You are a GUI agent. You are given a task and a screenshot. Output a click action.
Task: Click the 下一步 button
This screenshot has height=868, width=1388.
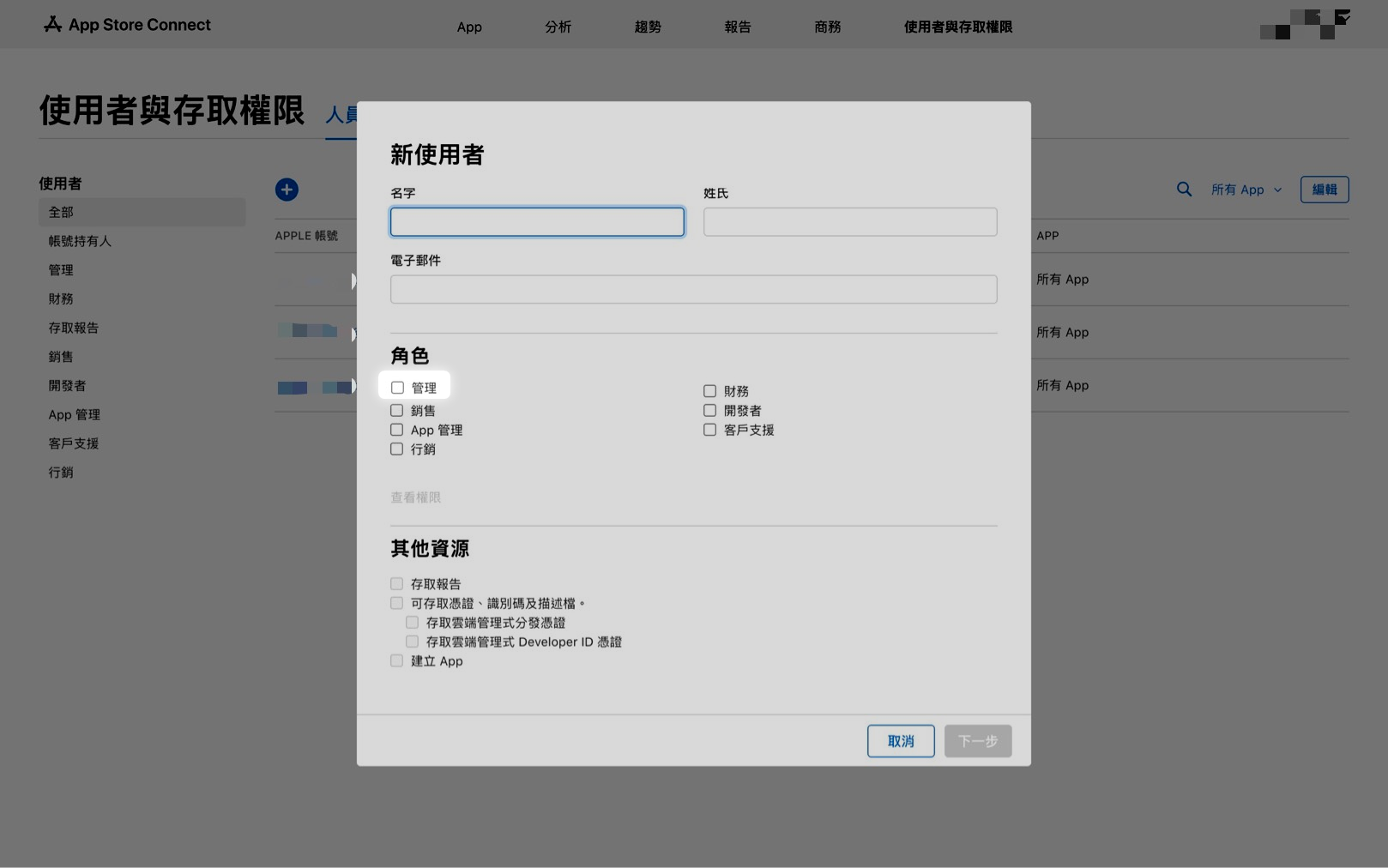pyautogui.click(x=977, y=741)
